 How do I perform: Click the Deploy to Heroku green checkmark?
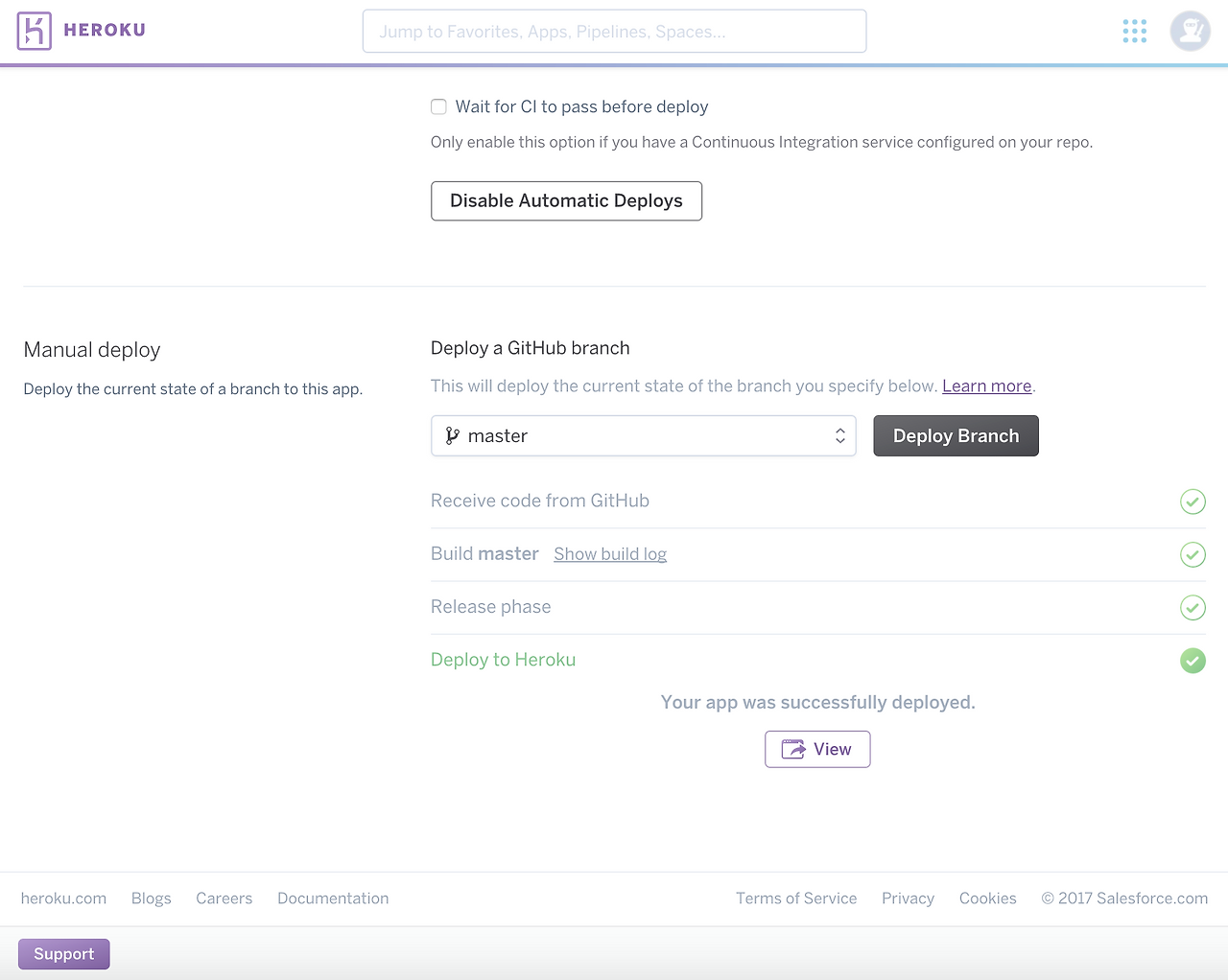1193,661
